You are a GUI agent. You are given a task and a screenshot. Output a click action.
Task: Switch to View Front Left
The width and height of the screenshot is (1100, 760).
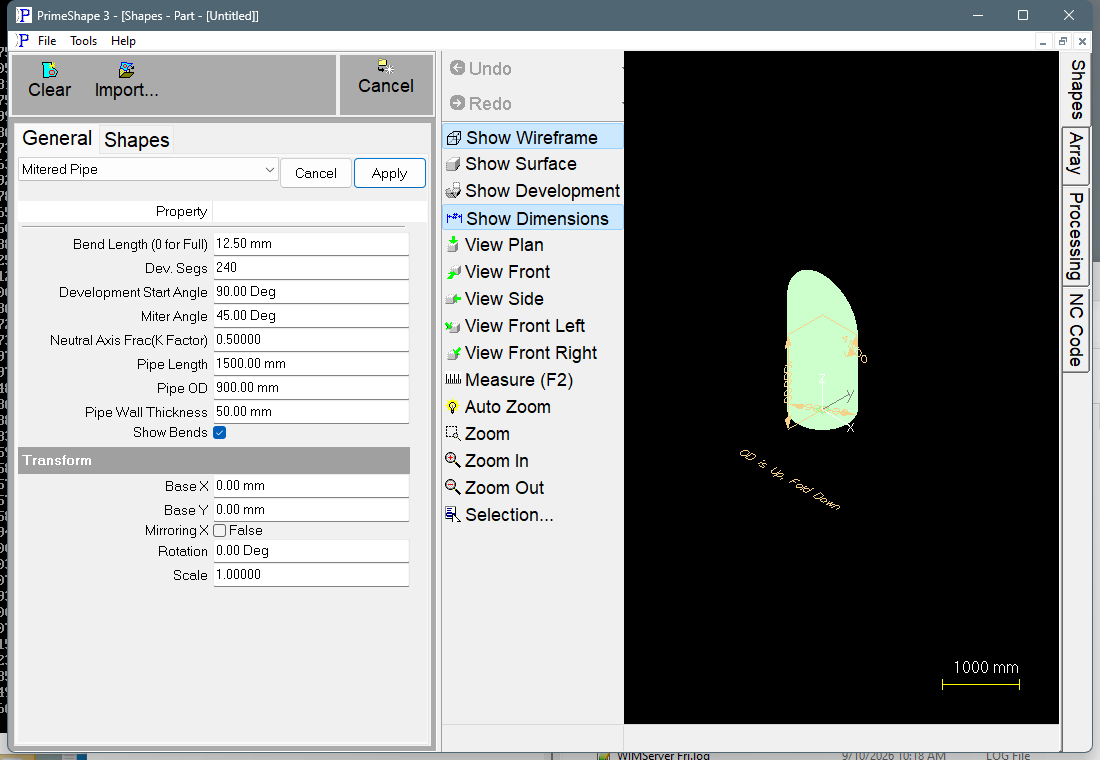pos(515,326)
